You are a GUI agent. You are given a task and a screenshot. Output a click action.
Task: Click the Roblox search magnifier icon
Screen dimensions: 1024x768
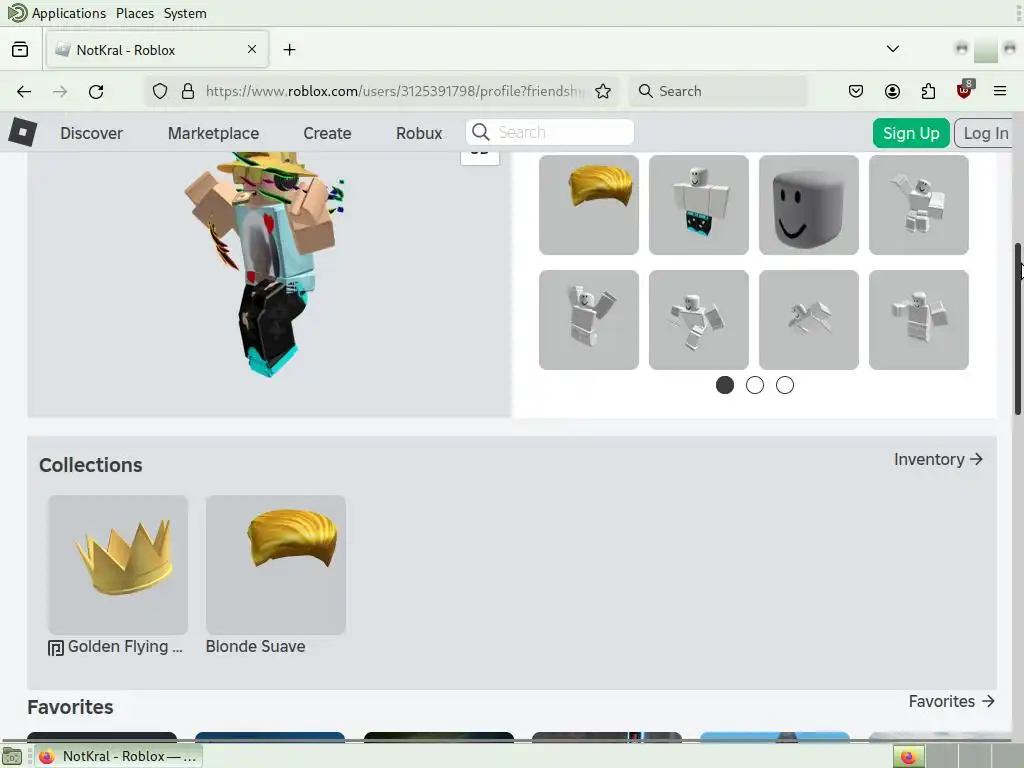481,132
